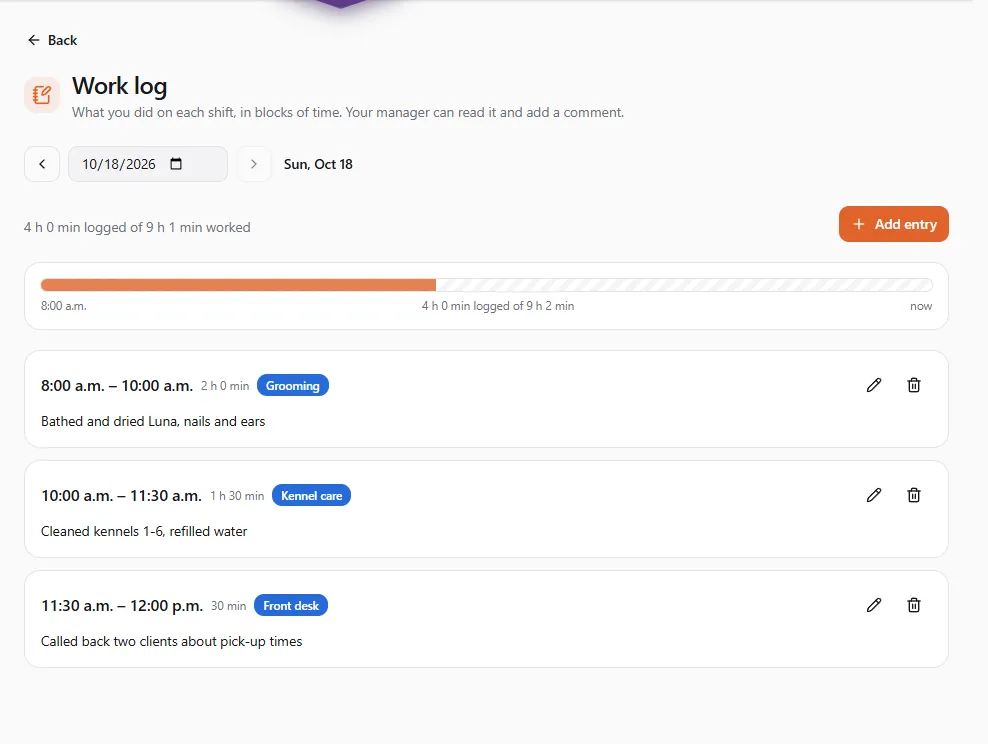Click the 'Sun, Oct 18' date label
The height and width of the screenshot is (744, 988).
pyautogui.click(x=318, y=164)
